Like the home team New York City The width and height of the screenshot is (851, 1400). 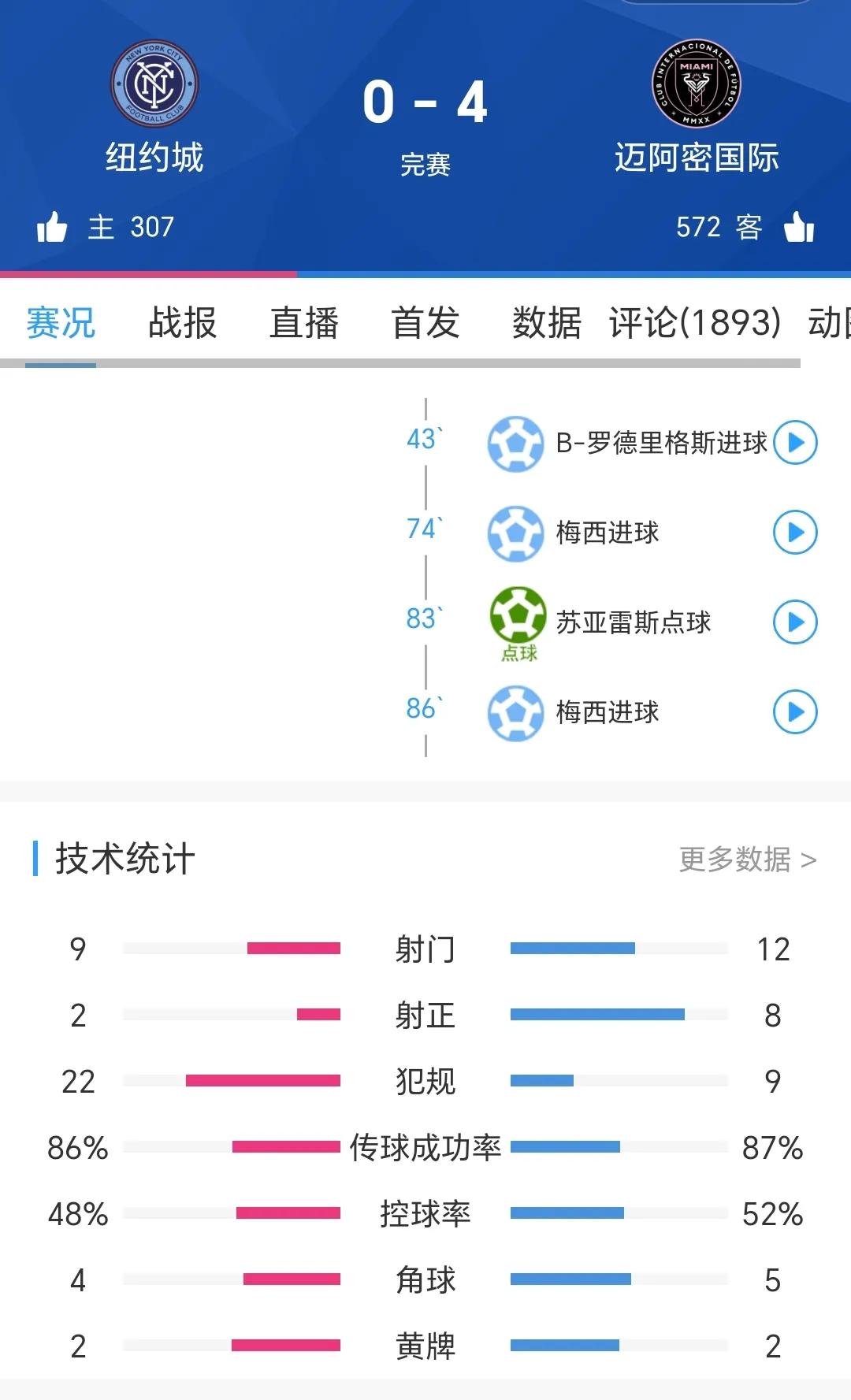(x=52, y=228)
